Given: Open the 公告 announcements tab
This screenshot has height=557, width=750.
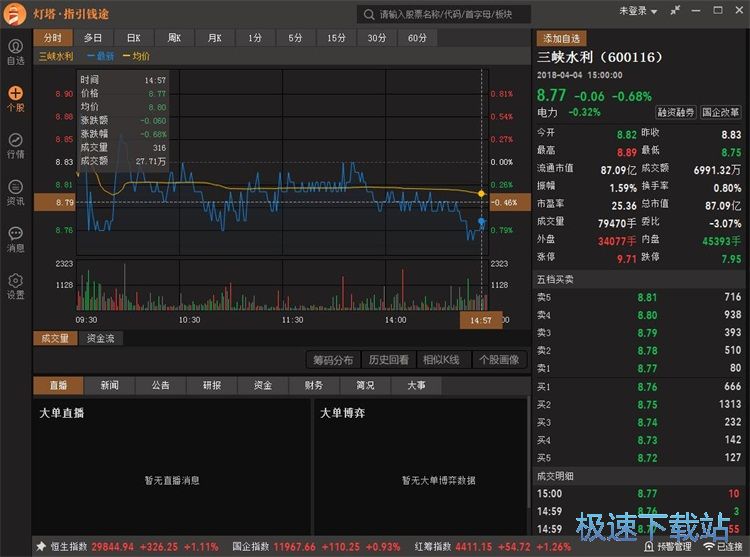Looking at the screenshot, I should pyautogui.click(x=160, y=385).
